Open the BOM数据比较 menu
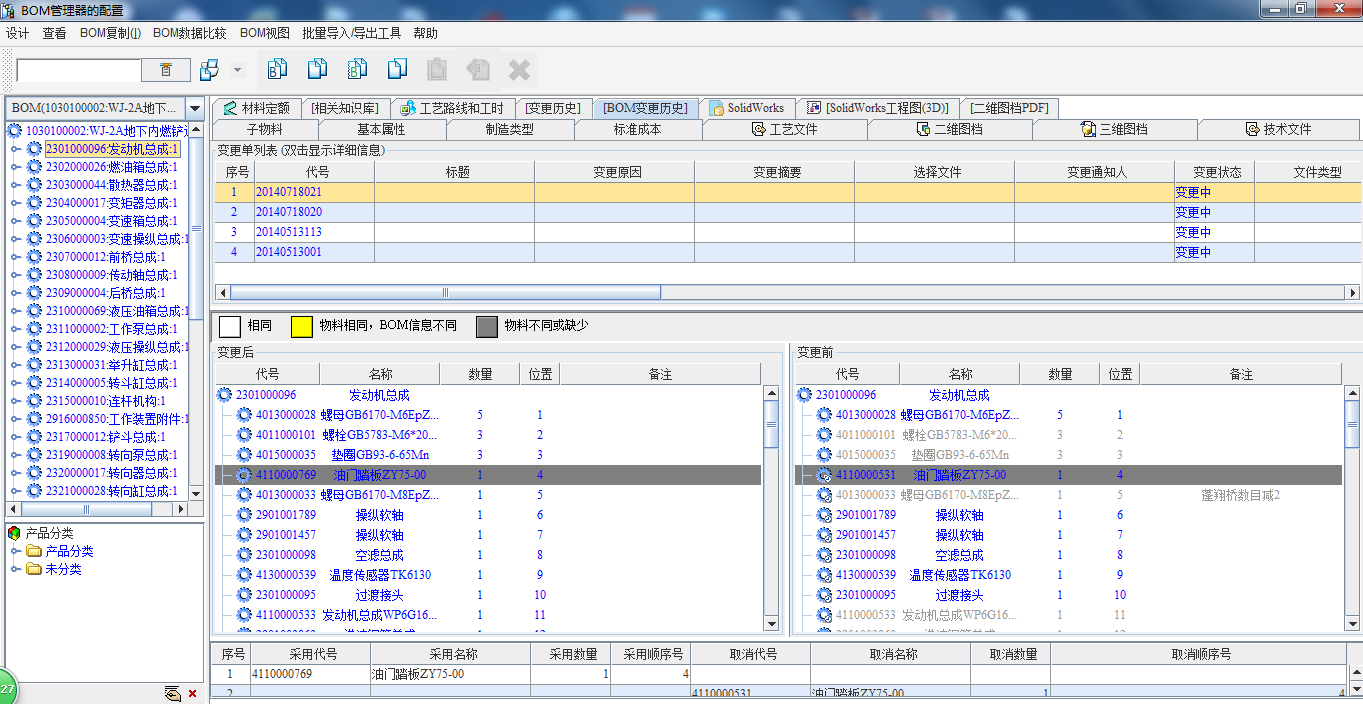Viewport: 1363px width, 704px height. pyautogui.click(x=189, y=33)
